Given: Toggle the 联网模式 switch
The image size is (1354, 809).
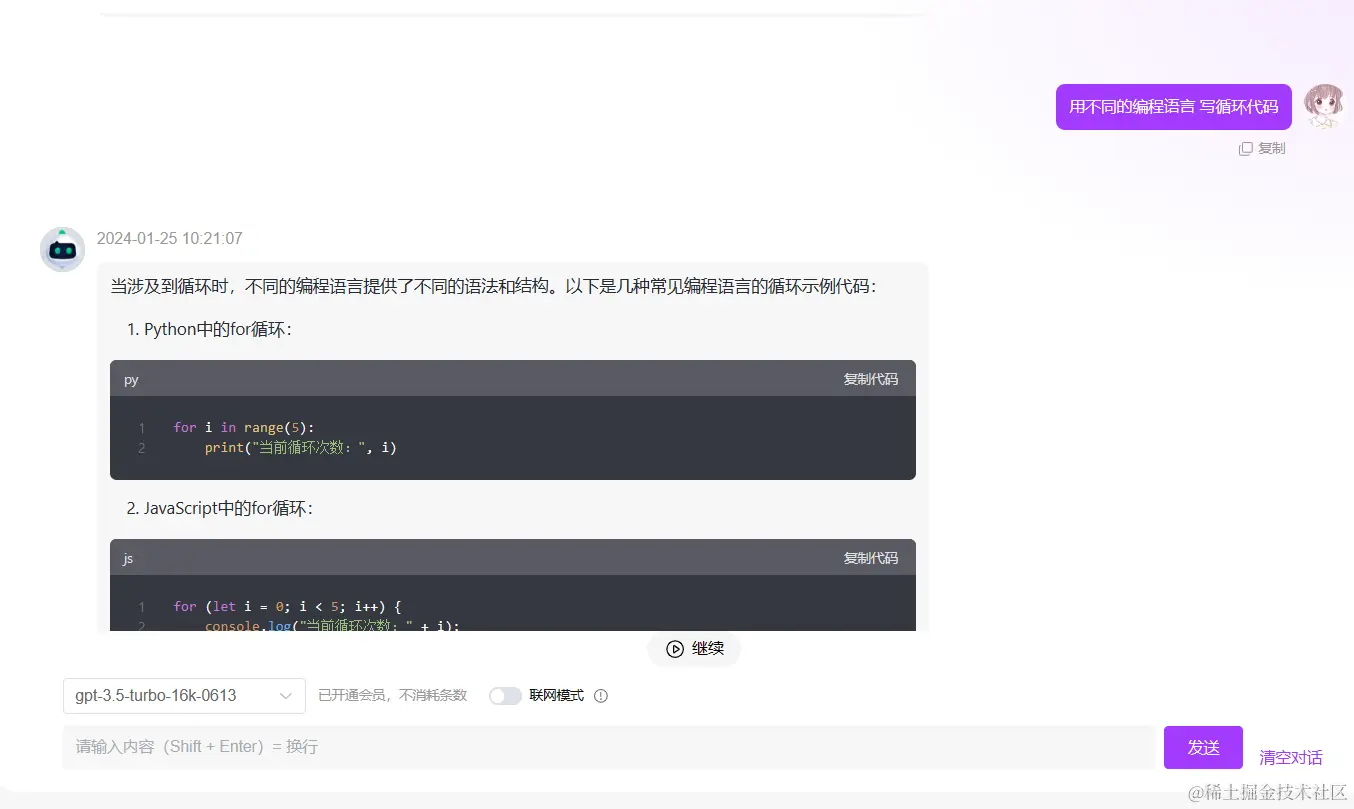Looking at the screenshot, I should pyautogui.click(x=505, y=696).
